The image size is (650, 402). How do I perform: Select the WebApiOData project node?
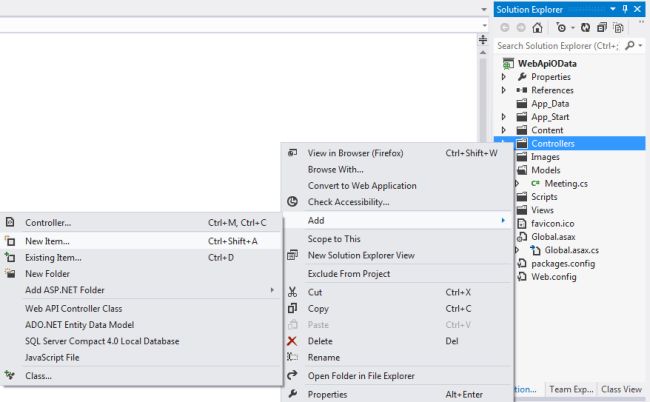(x=547, y=63)
